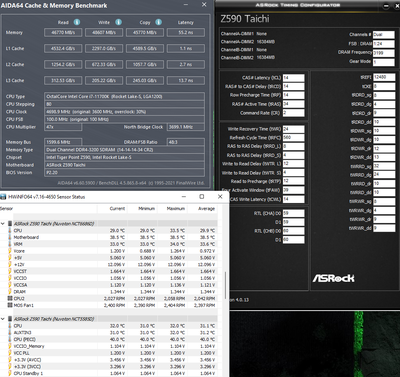The image size is (400, 377).
Task: Collapse the Nuvoton NCT5585D sensor group
Action: point(3,319)
